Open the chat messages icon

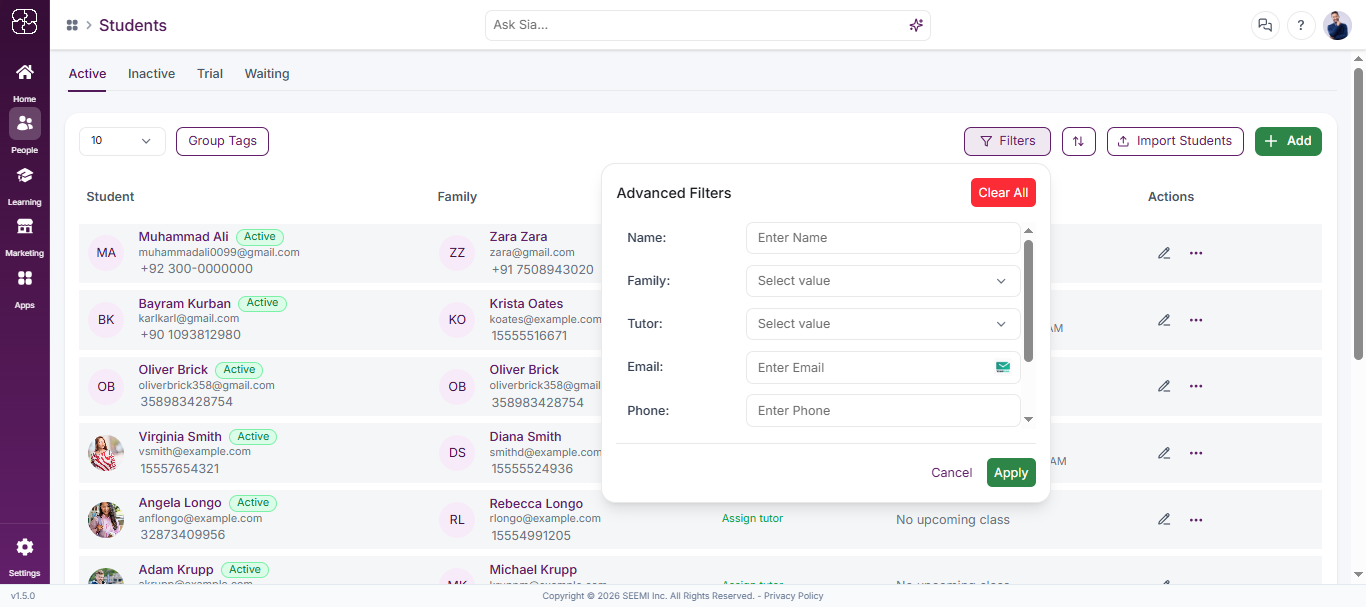(1265, 26)
